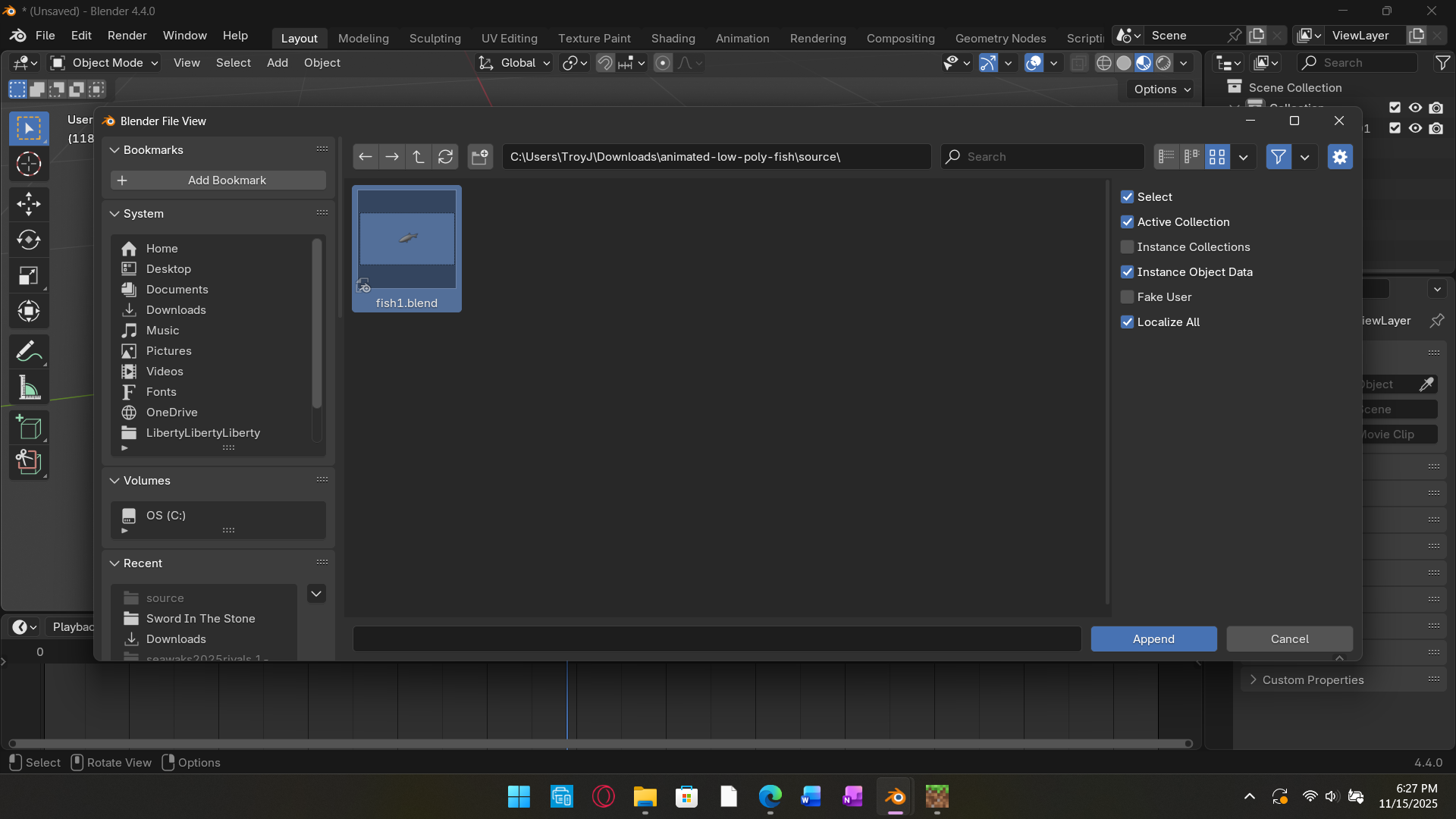Open Blender from the Windows taskbar
Screen dimensions: 1456x819
tap(895, 797)
